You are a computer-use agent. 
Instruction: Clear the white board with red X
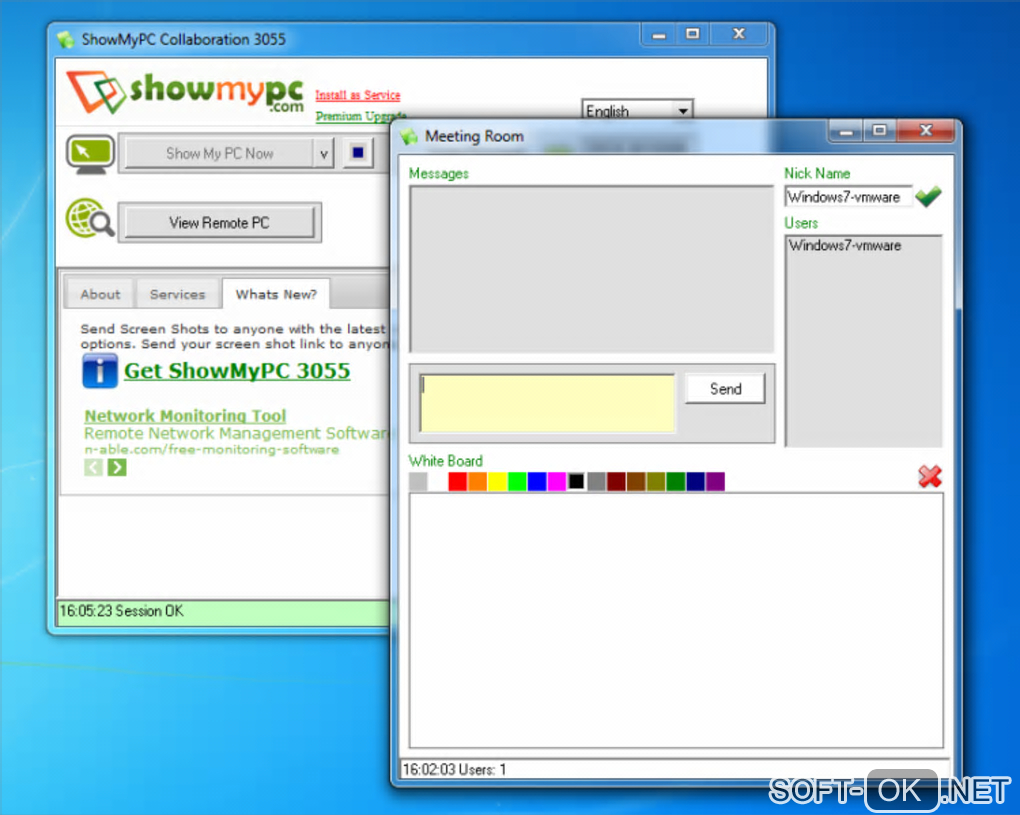click(930, 477)
